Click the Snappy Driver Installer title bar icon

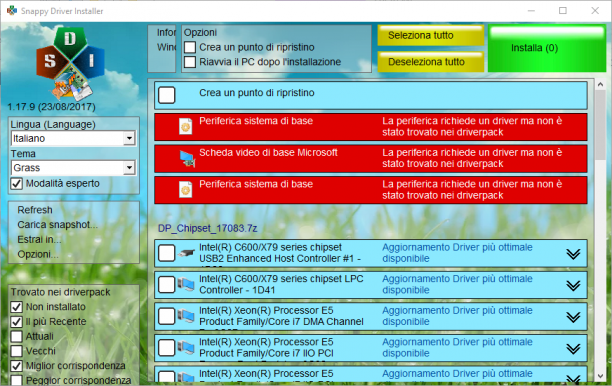click(12, 11)
